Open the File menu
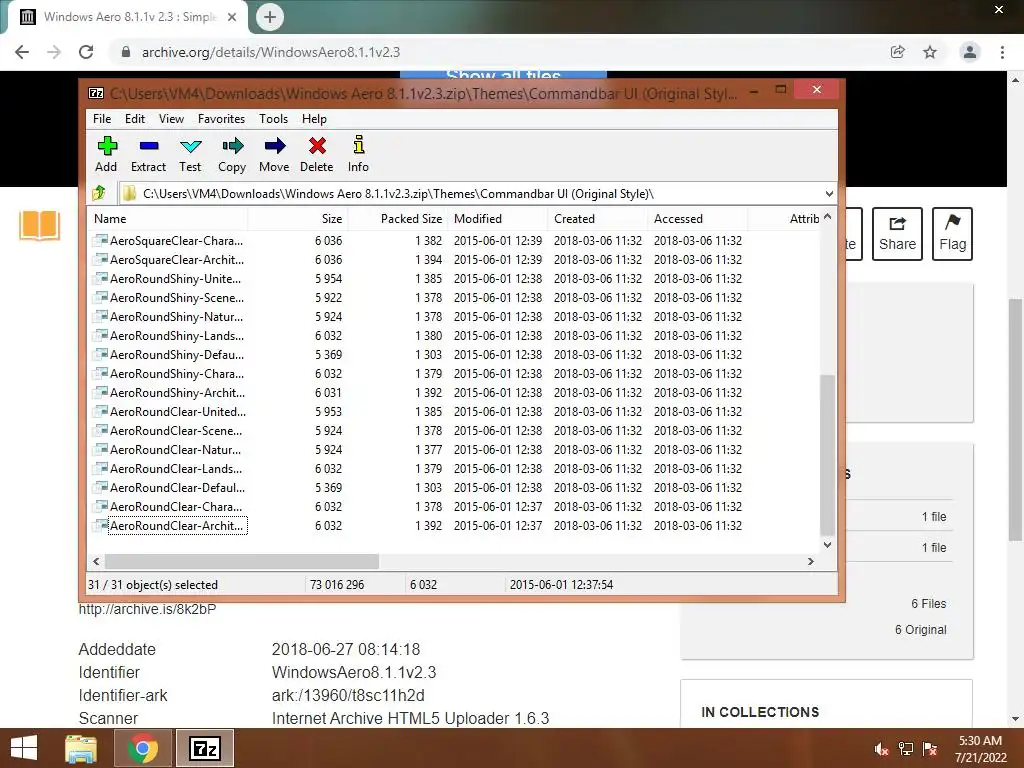This screenshot has width=1024, height=768. click(102, 119)
